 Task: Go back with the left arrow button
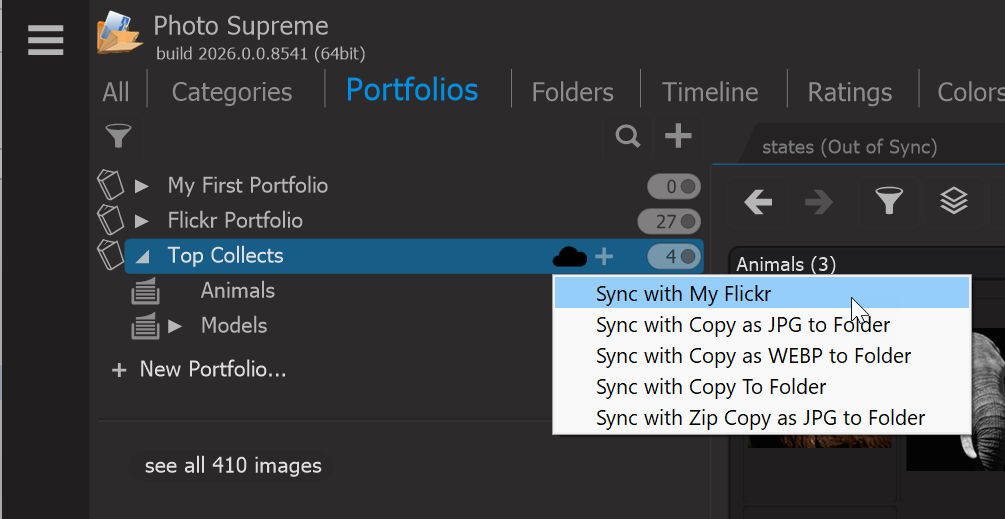tap(758, 202)
